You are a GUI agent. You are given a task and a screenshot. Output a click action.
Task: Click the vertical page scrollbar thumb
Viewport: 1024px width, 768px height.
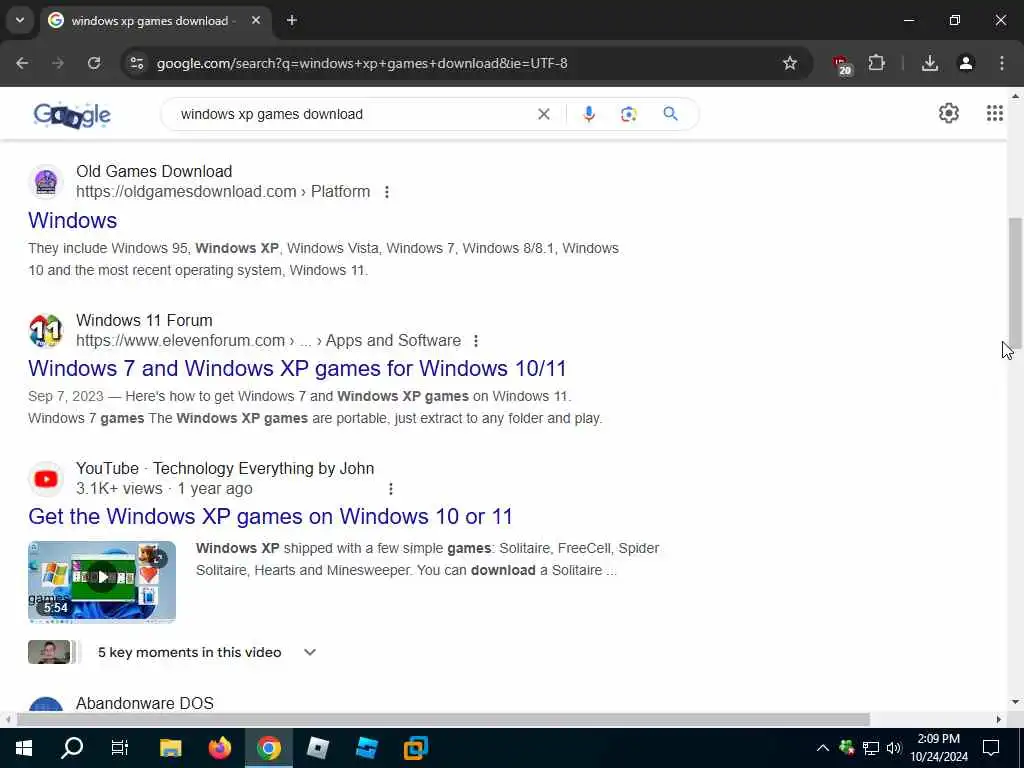coord(1016,285)
